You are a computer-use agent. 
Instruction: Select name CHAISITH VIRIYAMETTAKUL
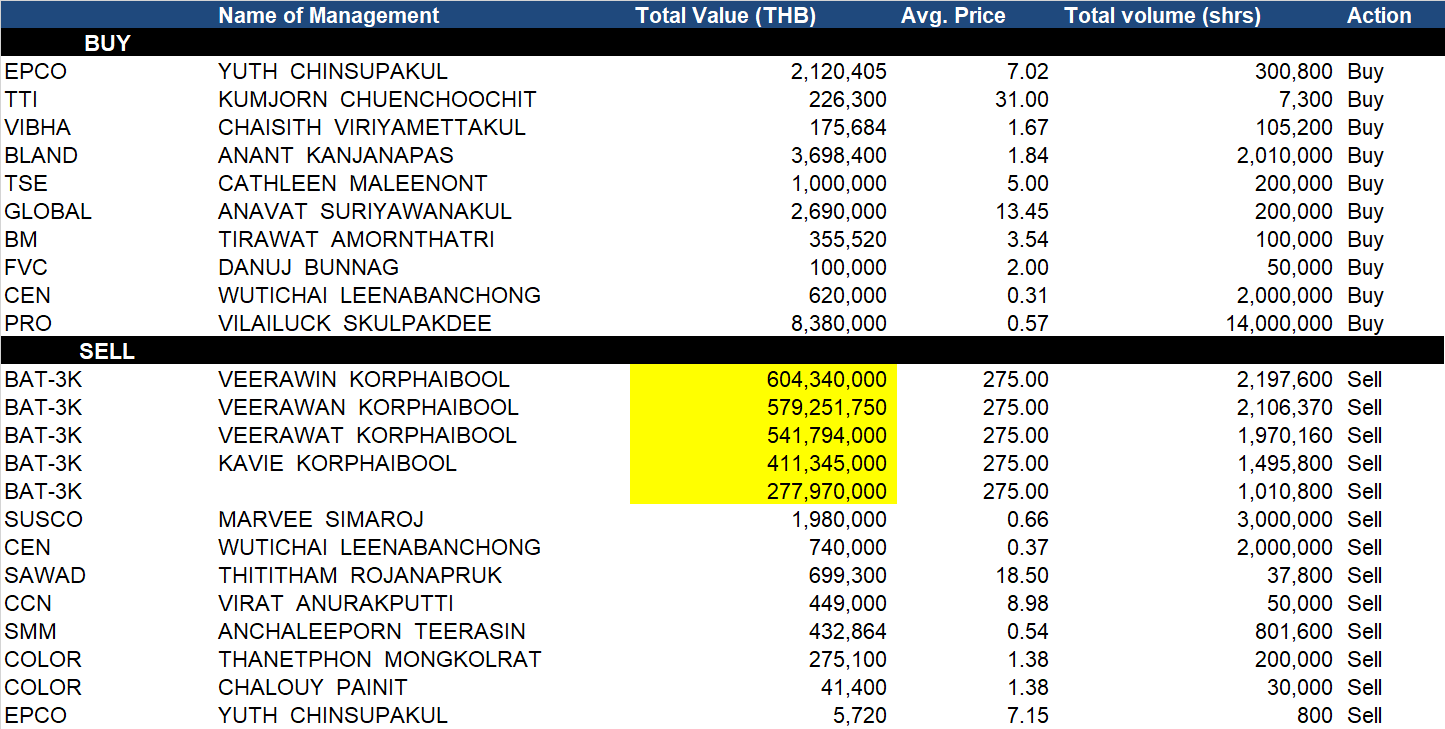pyautogui.click(x=372, y=127)
